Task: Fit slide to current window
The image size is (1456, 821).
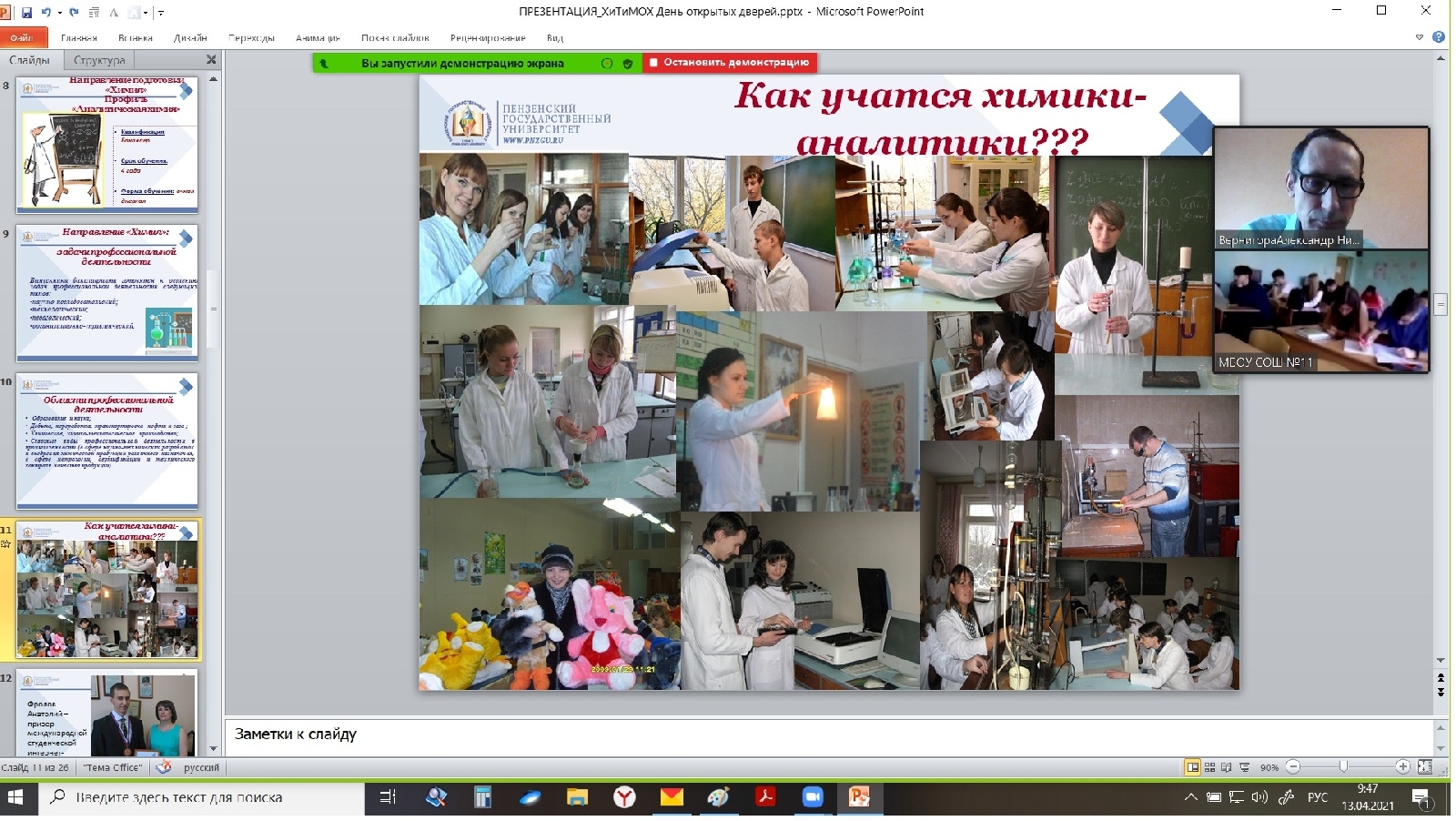Action: 1425,767
